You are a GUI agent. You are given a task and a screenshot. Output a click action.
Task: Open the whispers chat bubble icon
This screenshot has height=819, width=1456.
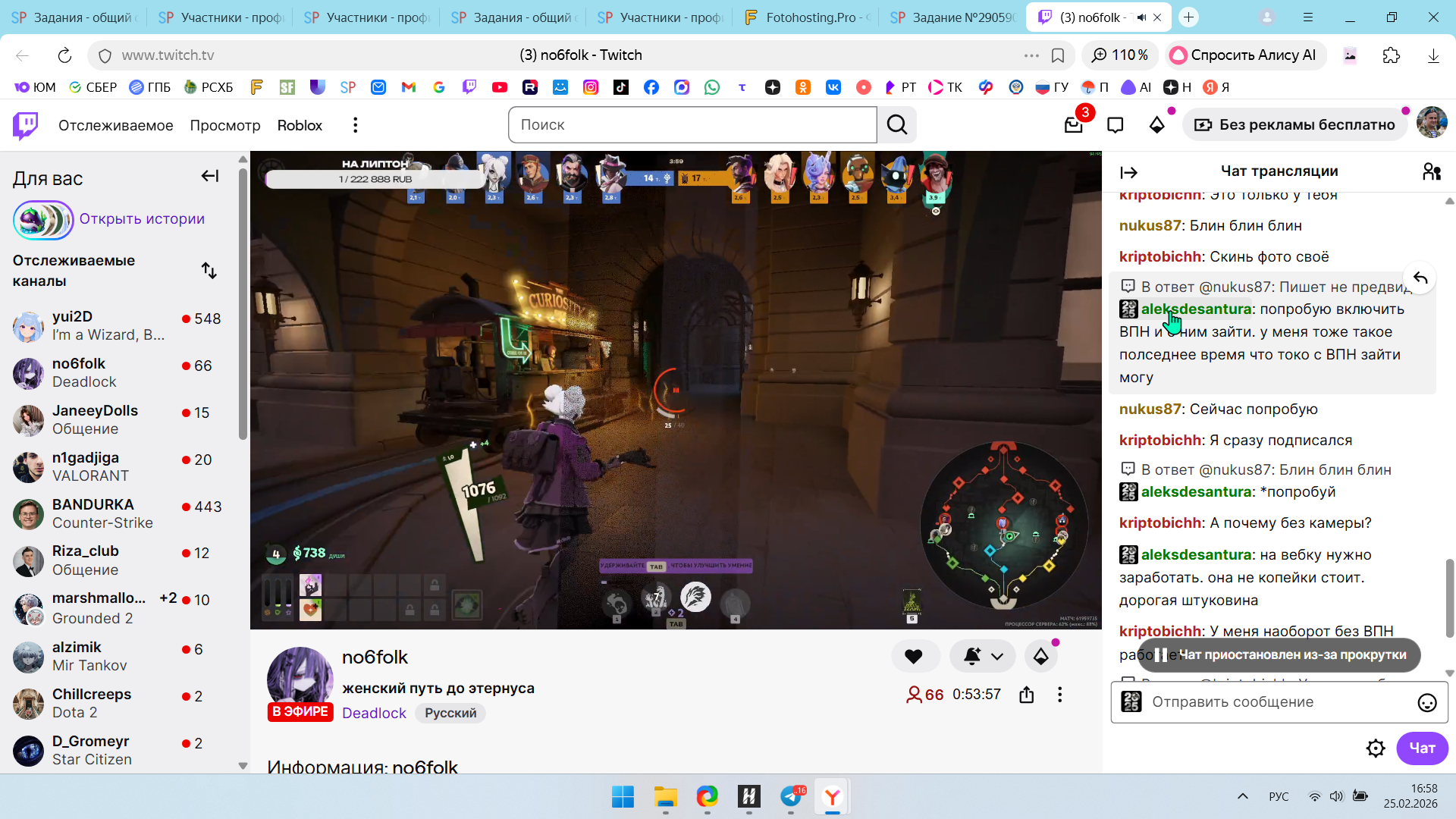coord(1115,125)
